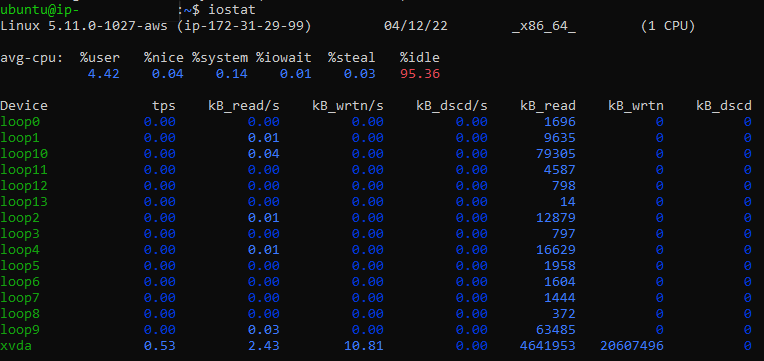Click the %steal column header
The height and width of the screenshot is (361, 764).
pyautogui.click(x=351, y=58)
